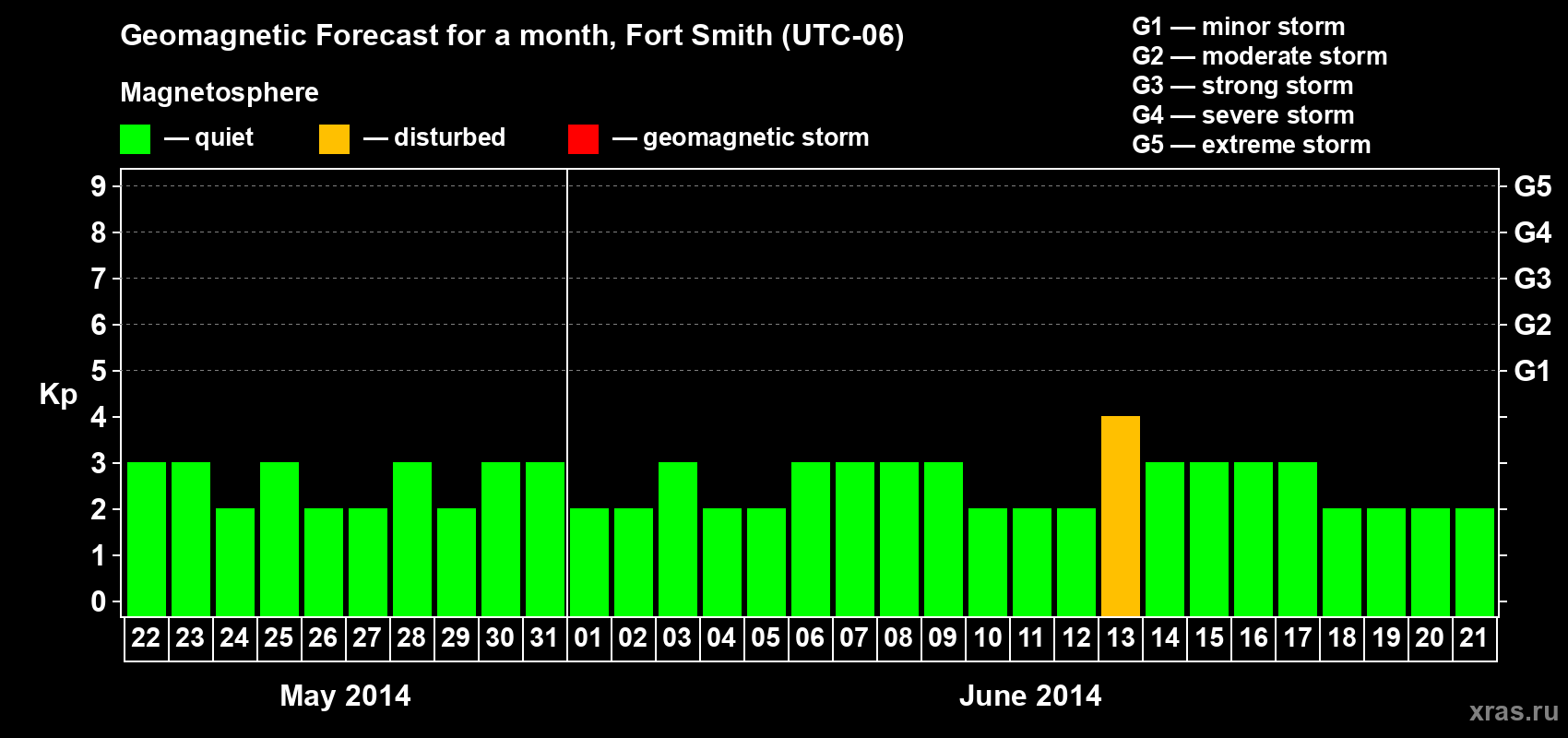Click the 'June 2014' month label
Image resolution: width=1568 pixels, height=738 pixels.
1030,696
